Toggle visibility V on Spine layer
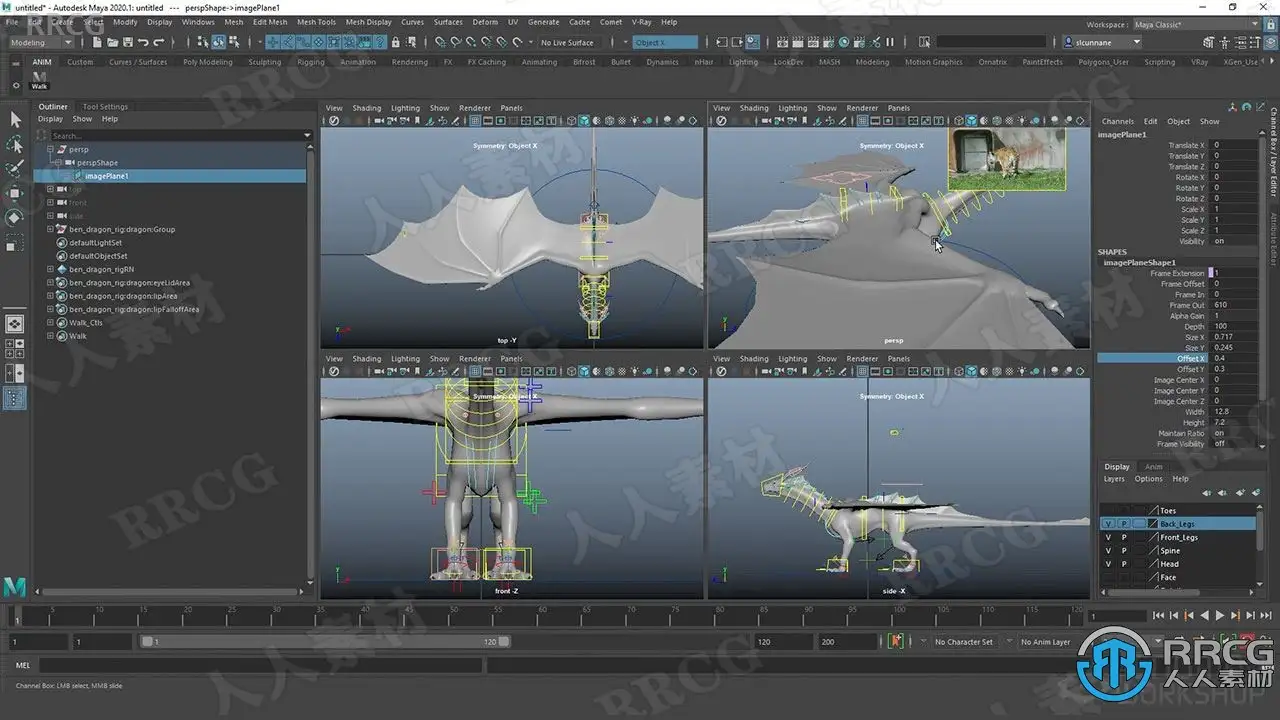1280x720 pixels. point(1107,551)
